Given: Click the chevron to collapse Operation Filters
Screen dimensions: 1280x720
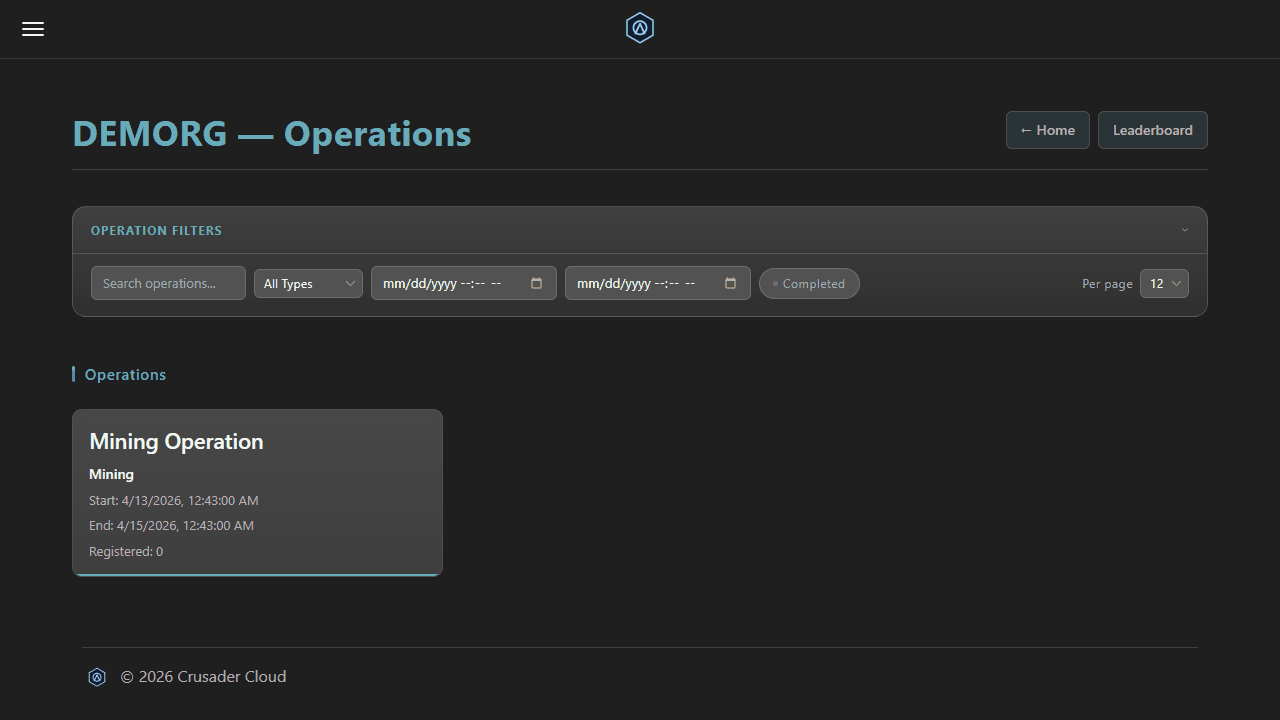Looking at the screenshot, I should point(1185,230).
